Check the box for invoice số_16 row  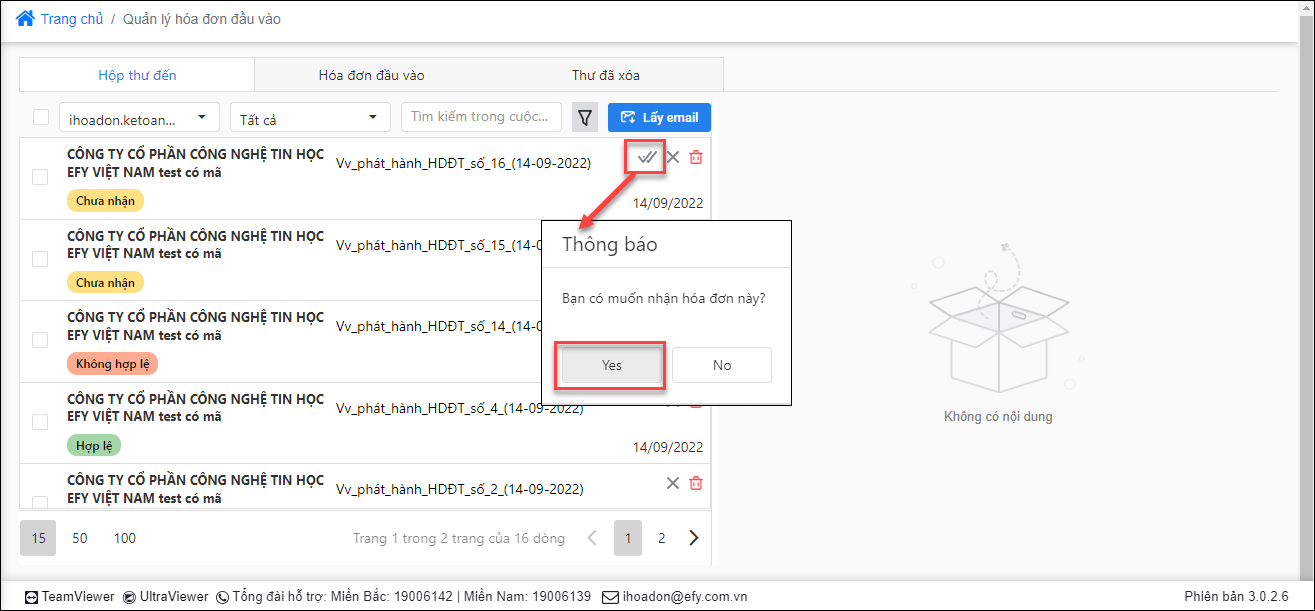click(40, 177)
